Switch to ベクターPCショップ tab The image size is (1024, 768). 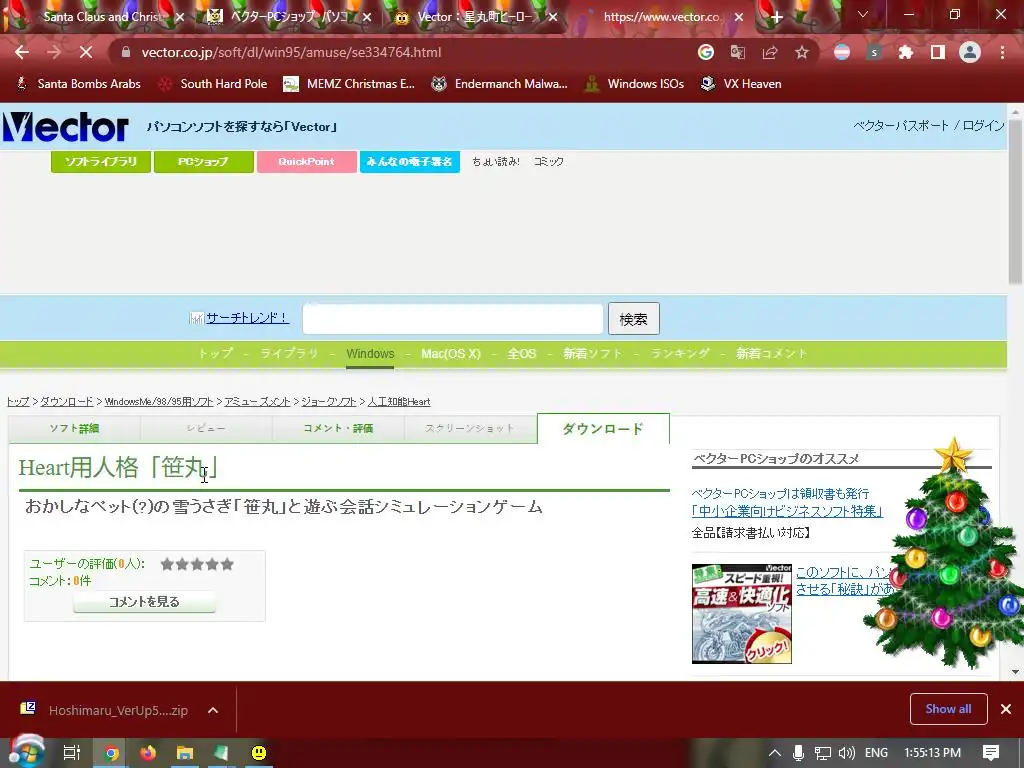[x=287, y=17]
